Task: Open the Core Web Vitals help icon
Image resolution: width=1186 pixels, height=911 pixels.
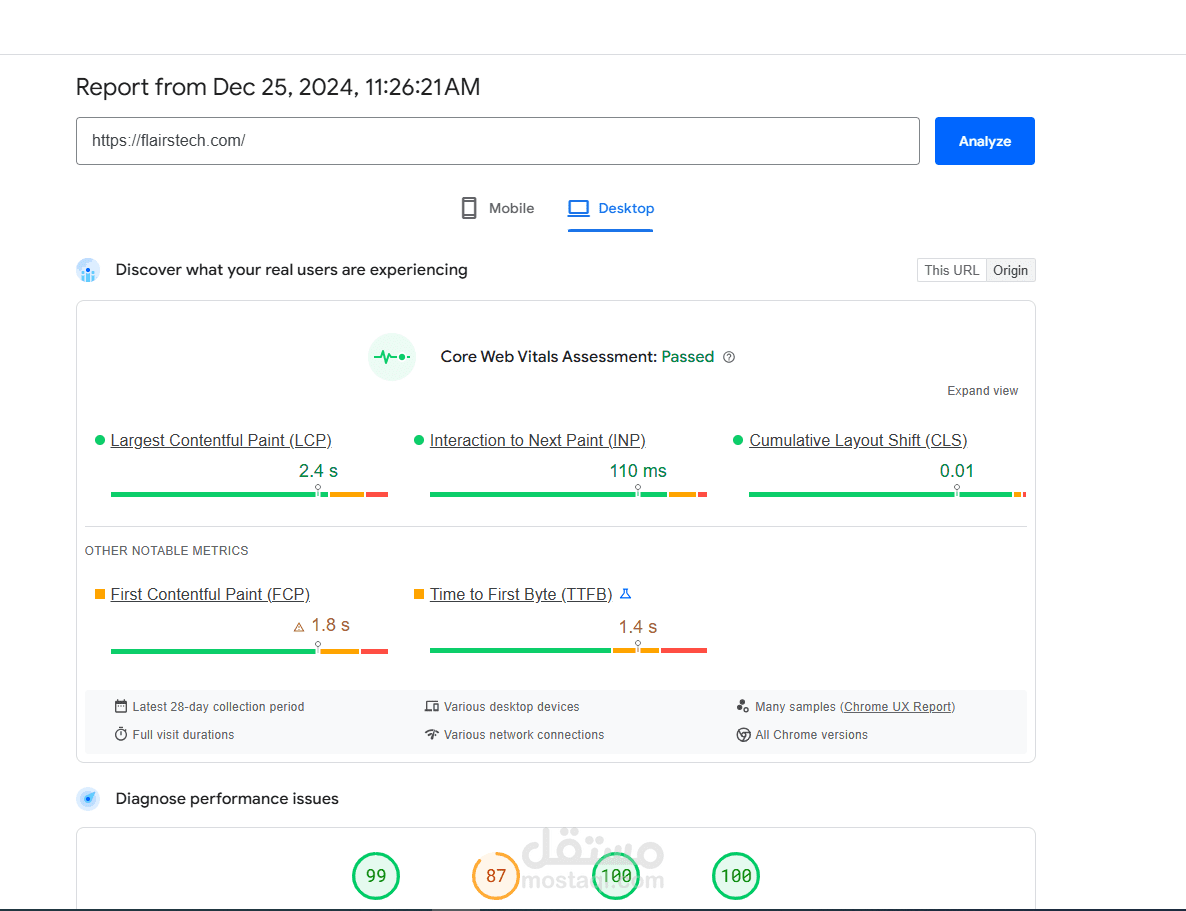Action: click(729, 357)
